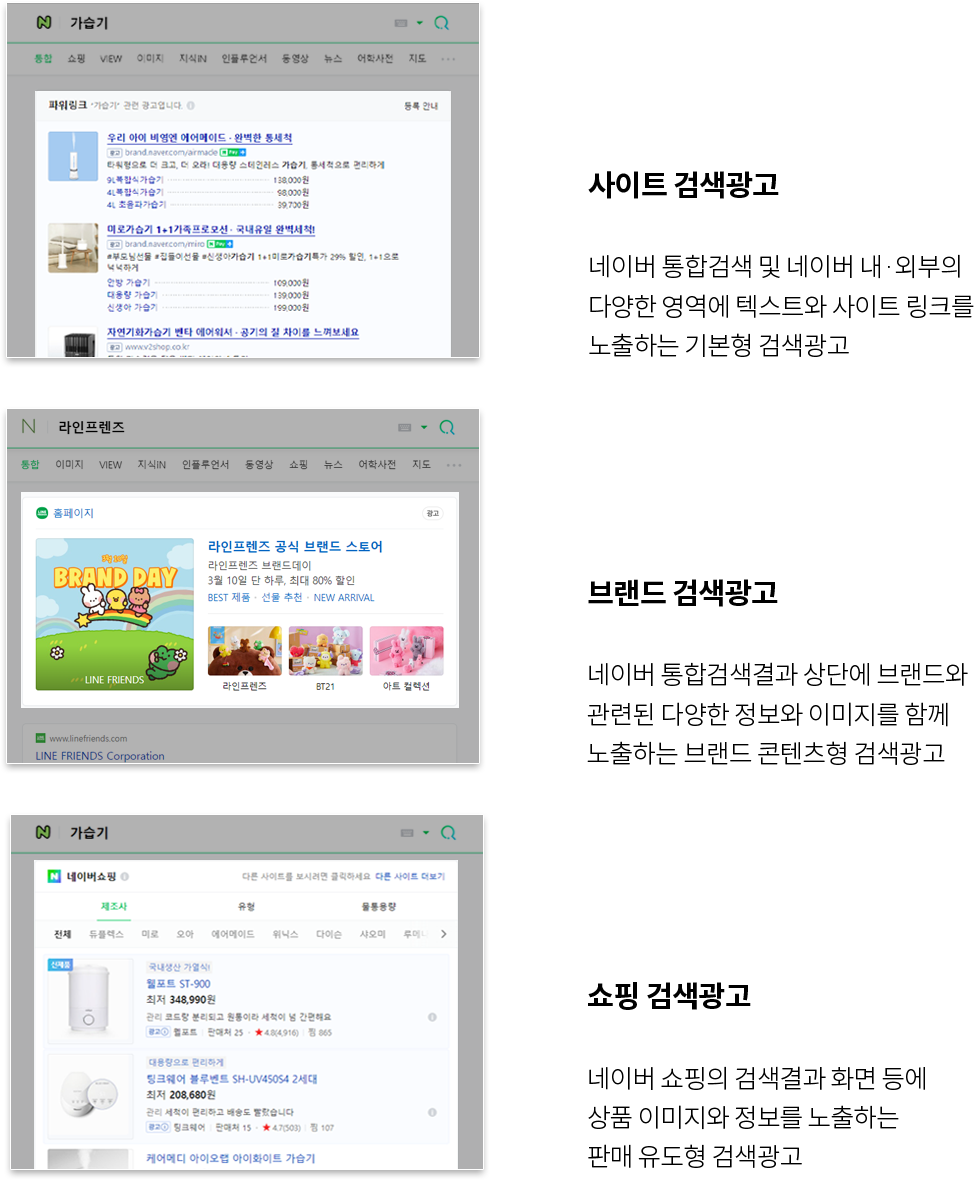
Task: Select the 제조사 filter tab in 네이버쇼핑
Action: pos(114,906)
